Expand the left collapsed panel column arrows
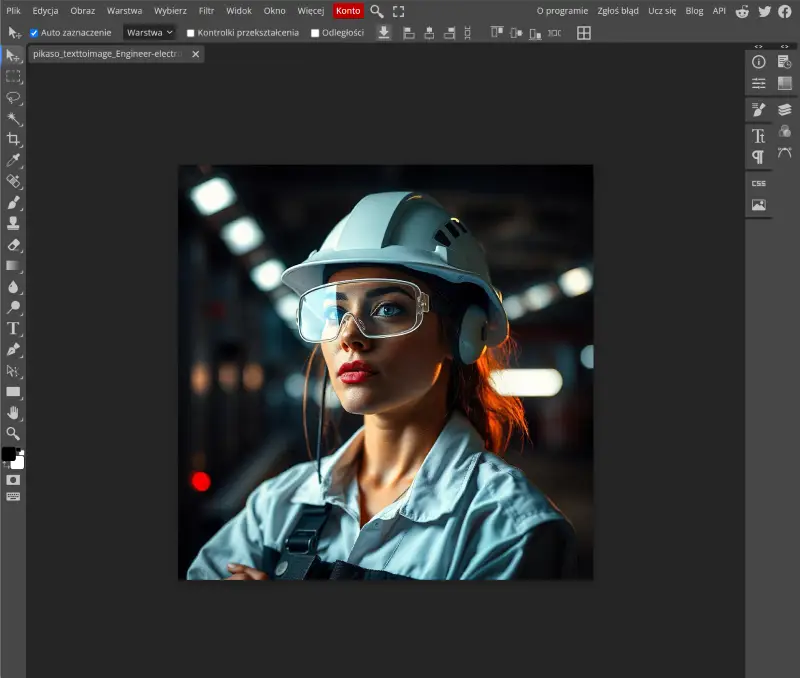Image resolution: width=800 pixels, height=678 pixels. [758, 47]
